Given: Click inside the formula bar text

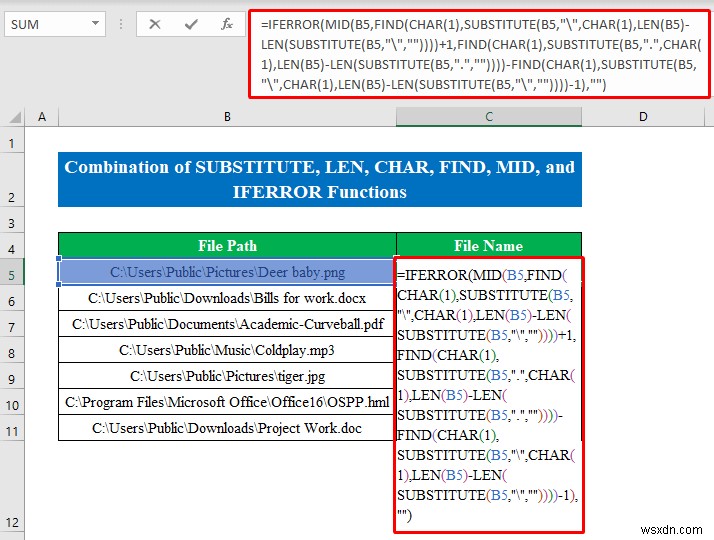Looking at the screenshot, I should tap(479, 54).
